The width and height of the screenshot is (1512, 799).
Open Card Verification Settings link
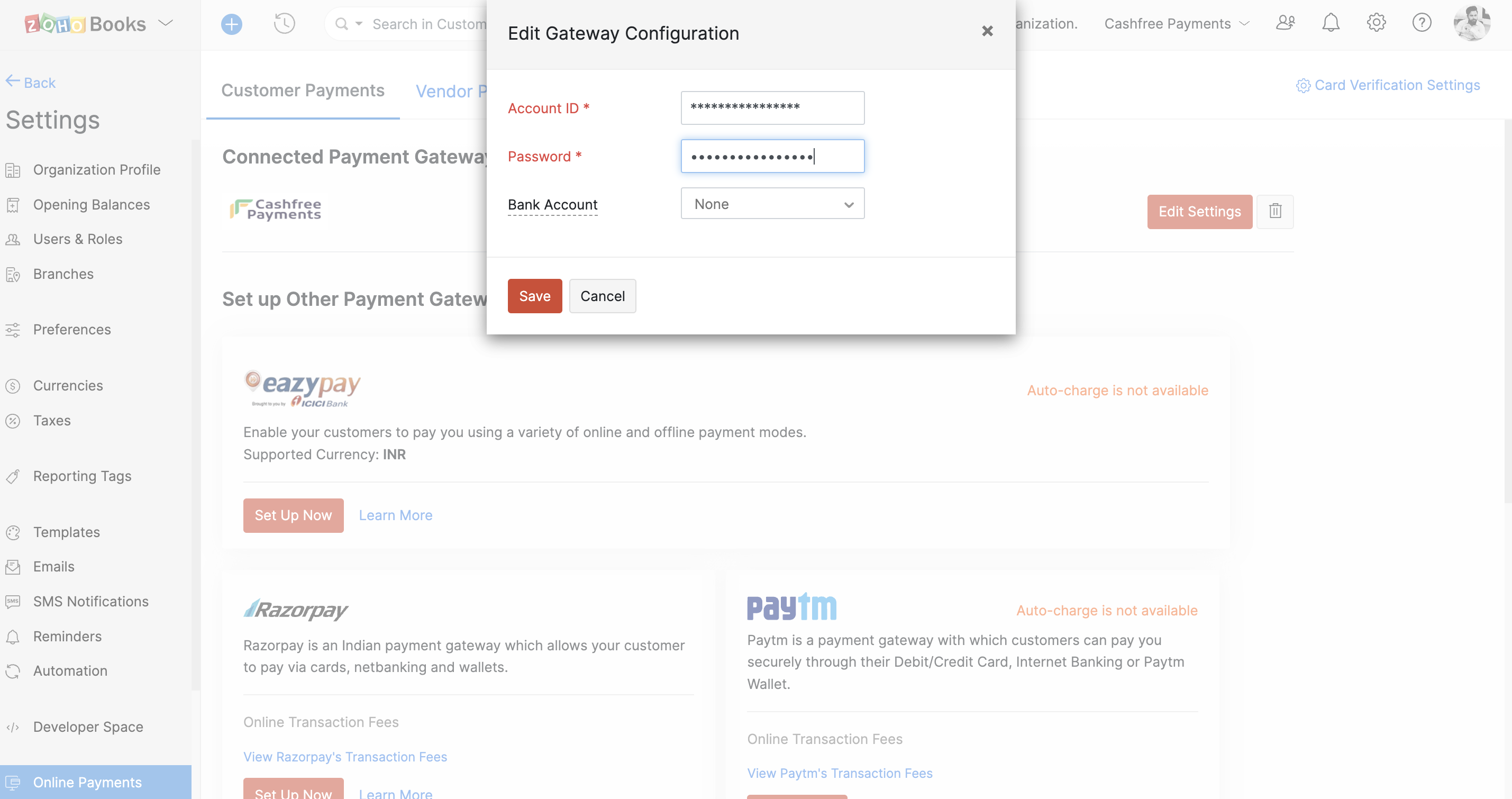click(x=1388, y=85)
